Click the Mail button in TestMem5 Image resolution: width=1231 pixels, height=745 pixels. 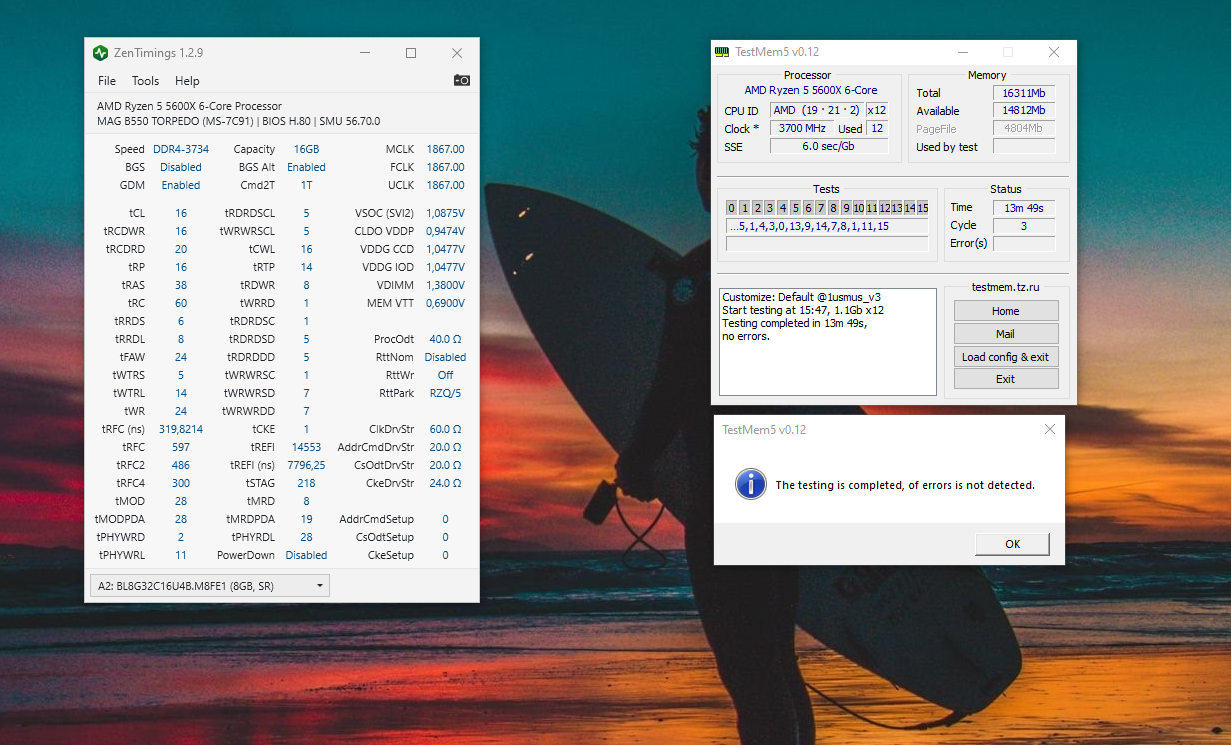(1006, 334)
